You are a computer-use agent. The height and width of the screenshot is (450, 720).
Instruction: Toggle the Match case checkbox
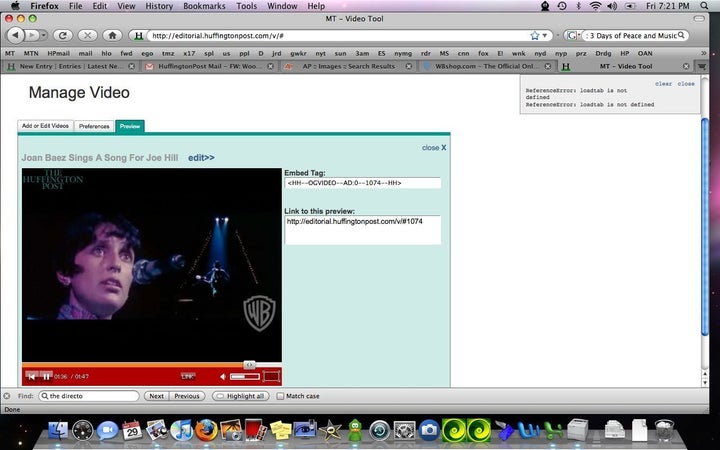click(280, 396)
